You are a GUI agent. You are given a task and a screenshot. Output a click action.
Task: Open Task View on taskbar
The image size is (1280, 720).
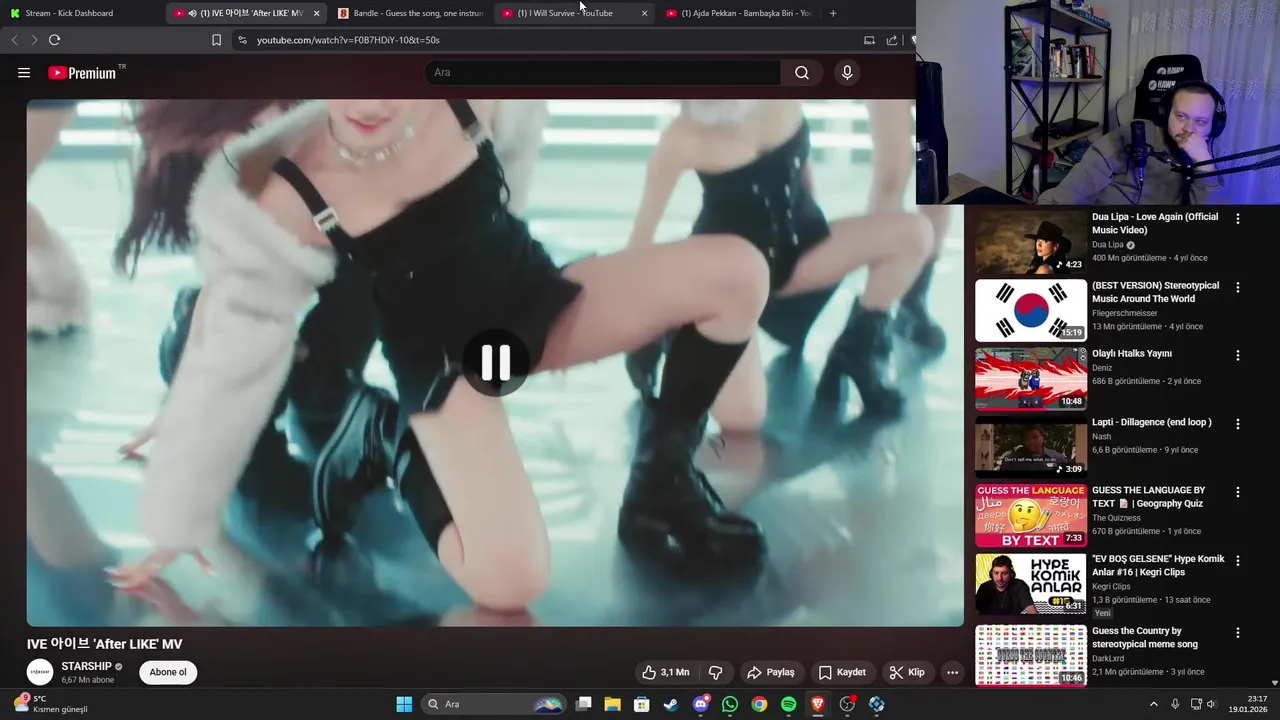click(x=584, y=704)
